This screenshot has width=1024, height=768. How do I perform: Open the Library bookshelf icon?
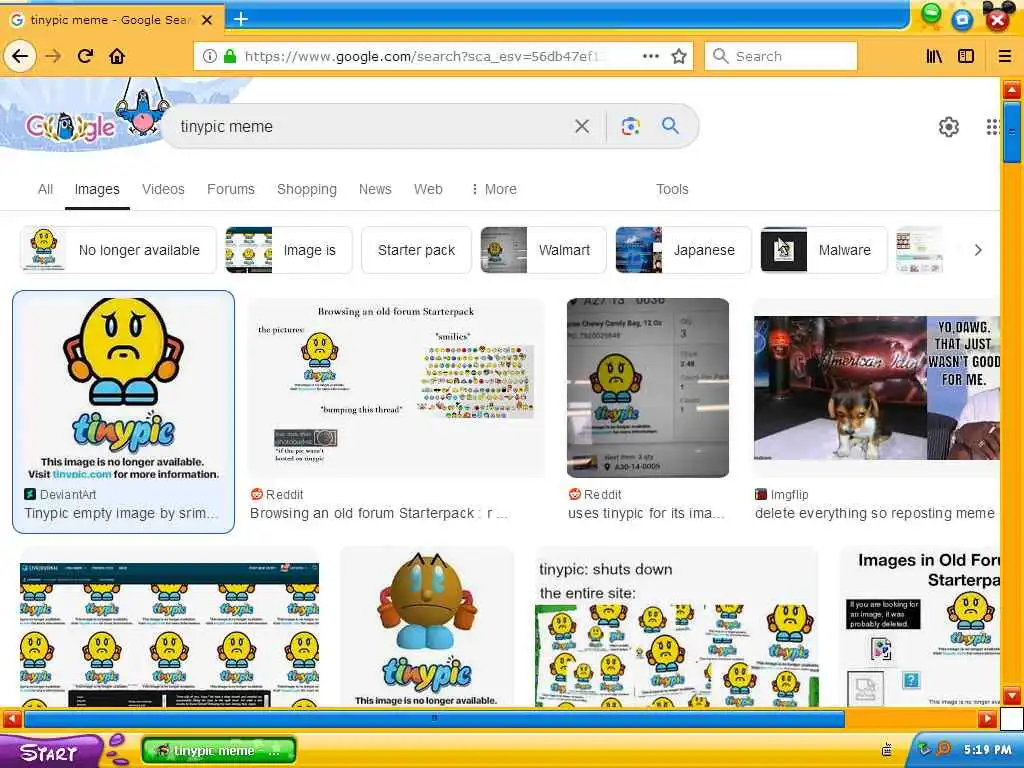pos(934,56)
